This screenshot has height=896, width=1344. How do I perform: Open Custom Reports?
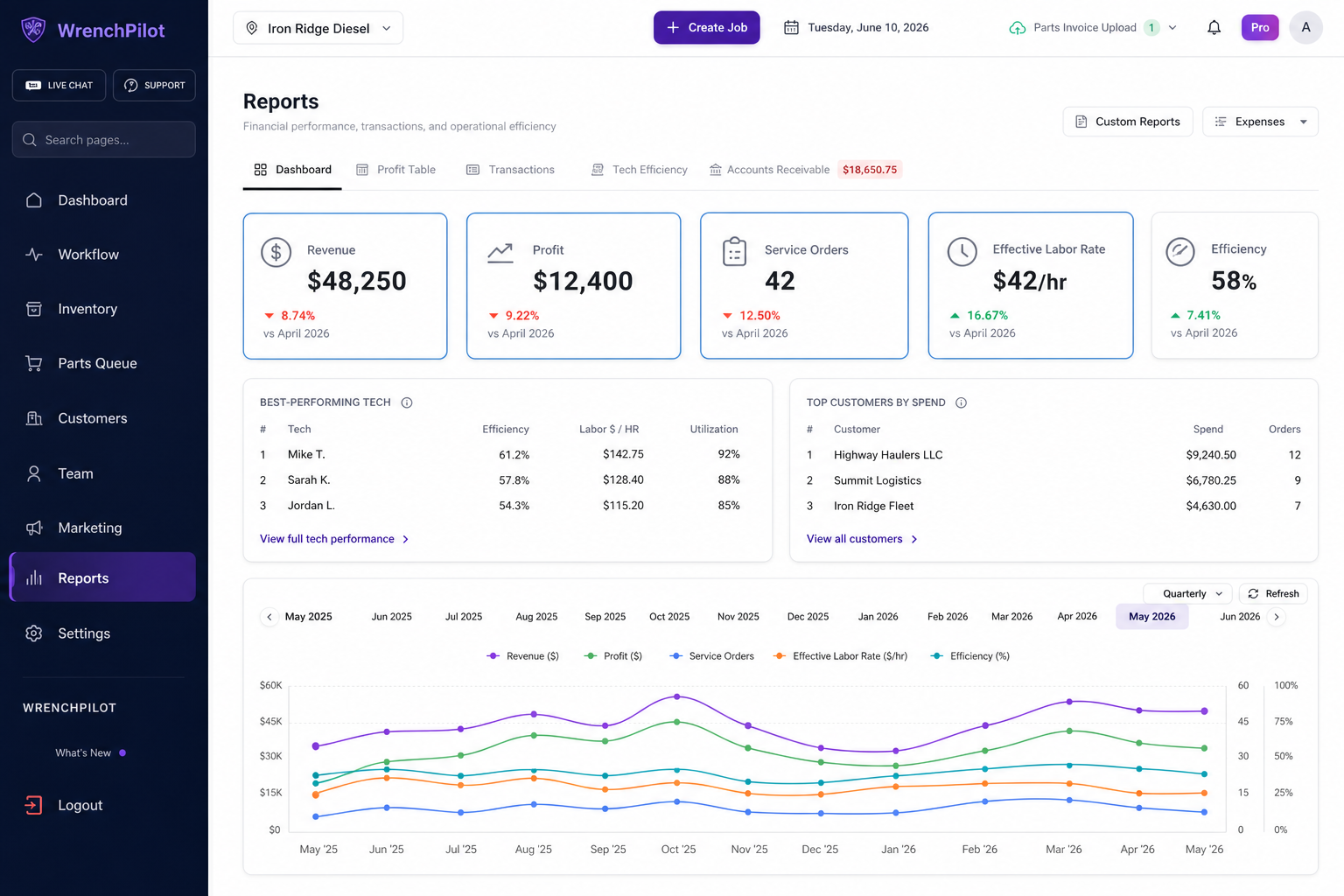[x=1128, y=122]
